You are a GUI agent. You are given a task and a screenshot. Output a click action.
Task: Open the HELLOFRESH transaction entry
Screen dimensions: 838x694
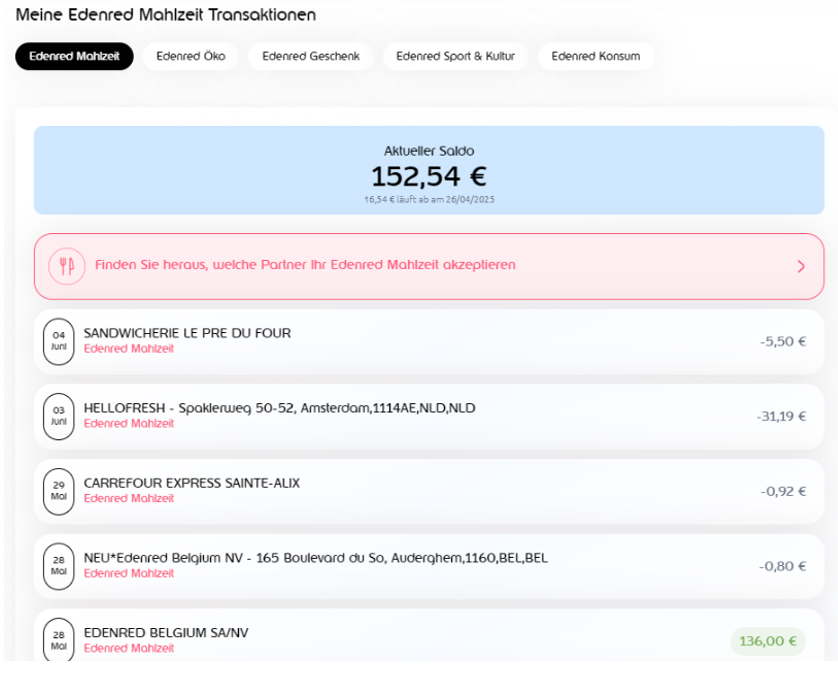tap(279, 408)
